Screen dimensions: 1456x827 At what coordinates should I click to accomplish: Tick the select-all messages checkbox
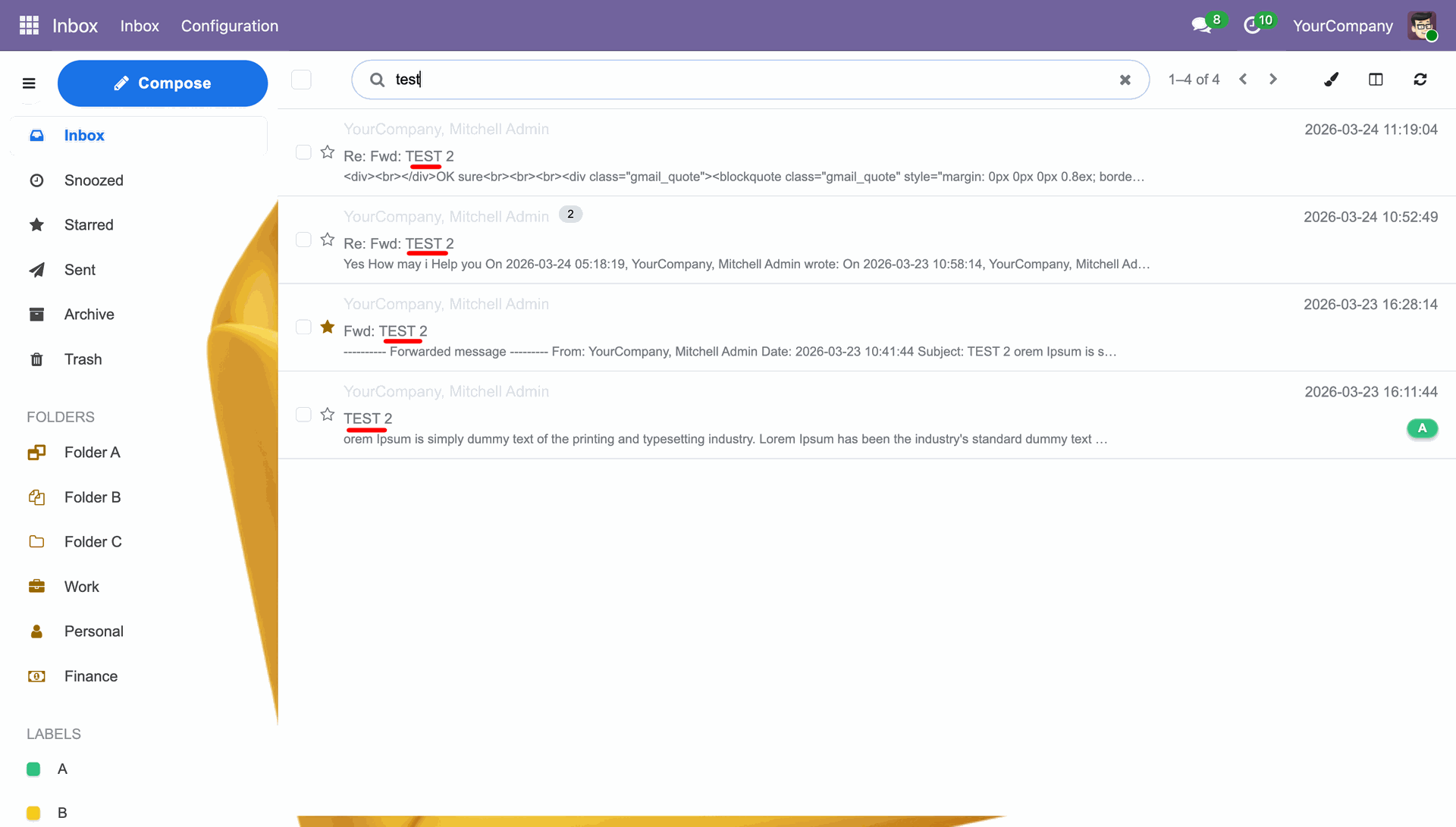pos(301,80)
